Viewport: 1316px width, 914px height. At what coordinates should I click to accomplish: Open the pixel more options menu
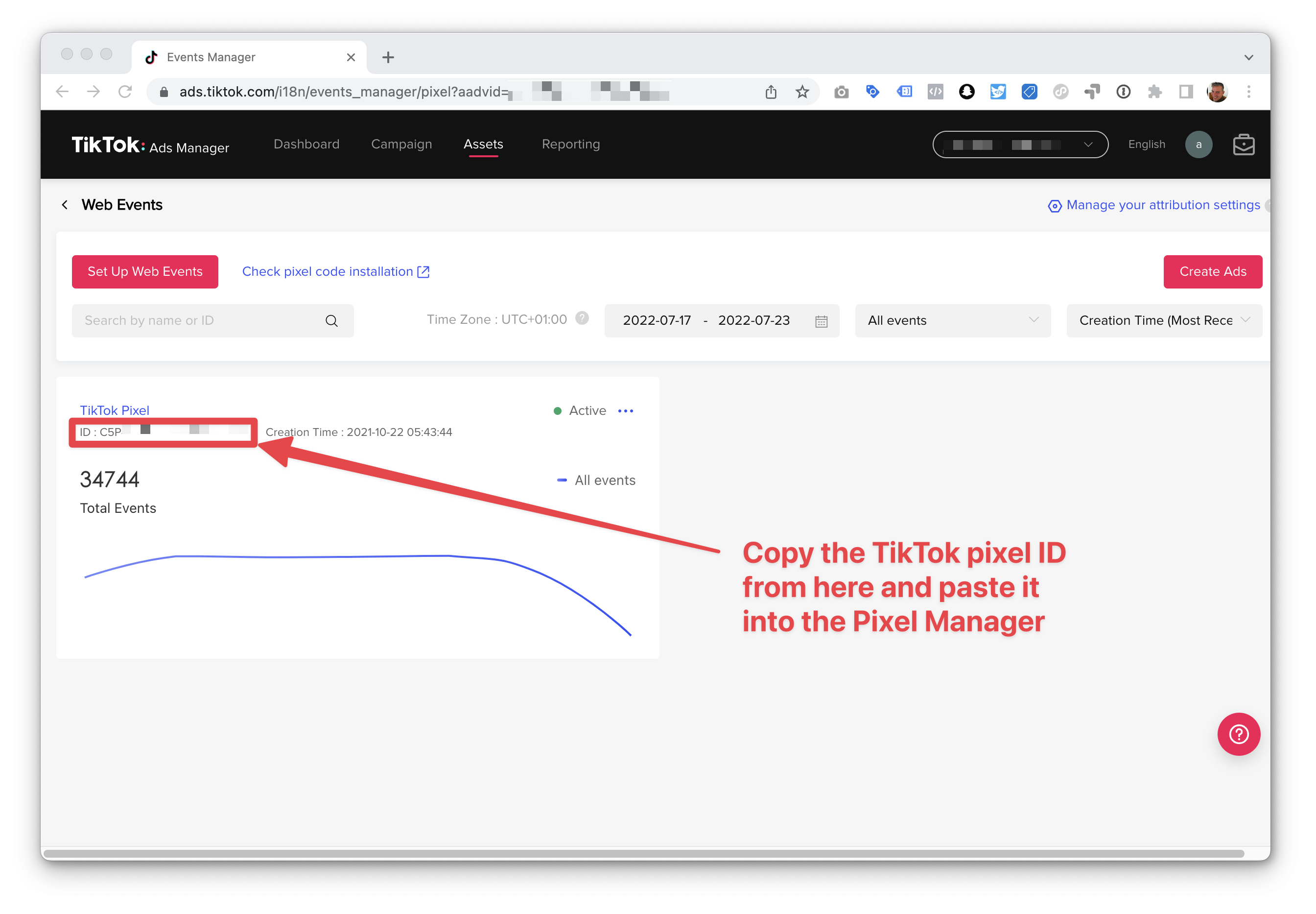pyautogui.click(x=626, y=410)
